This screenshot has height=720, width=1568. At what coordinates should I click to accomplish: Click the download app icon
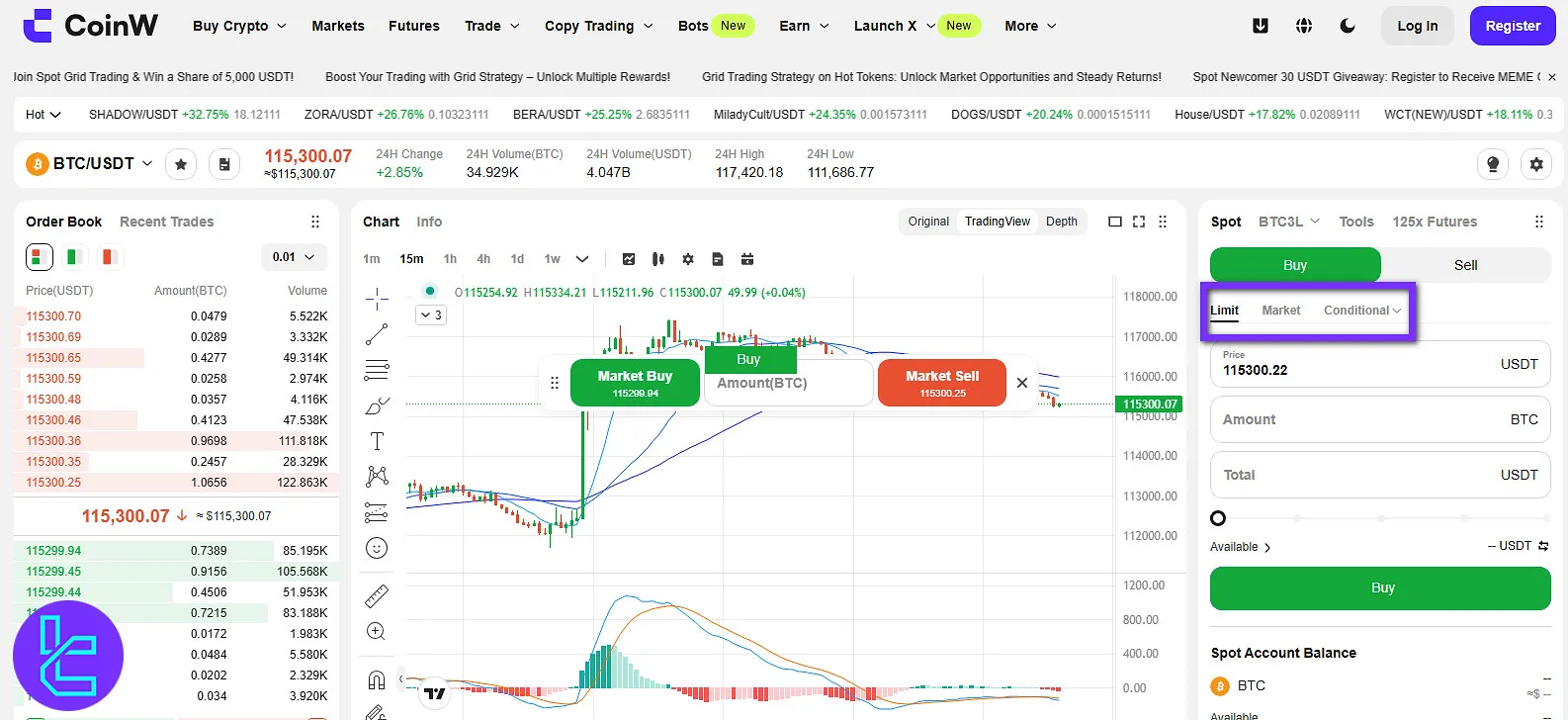click(1261, 26)
